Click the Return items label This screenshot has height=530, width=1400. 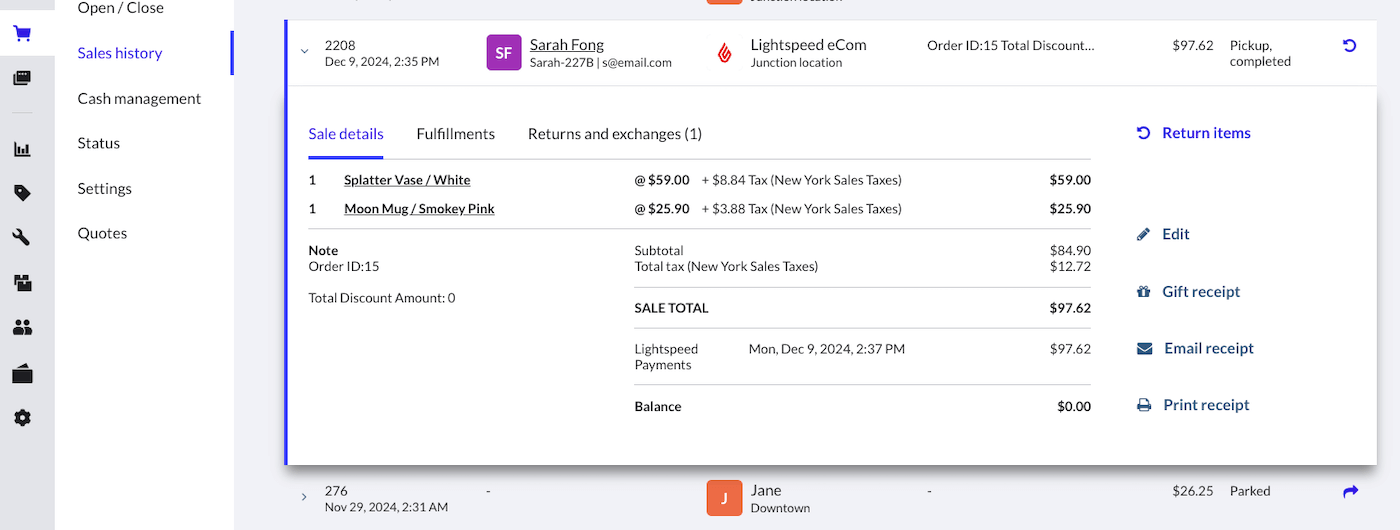pyautogui.click(x=1206, y=133)
